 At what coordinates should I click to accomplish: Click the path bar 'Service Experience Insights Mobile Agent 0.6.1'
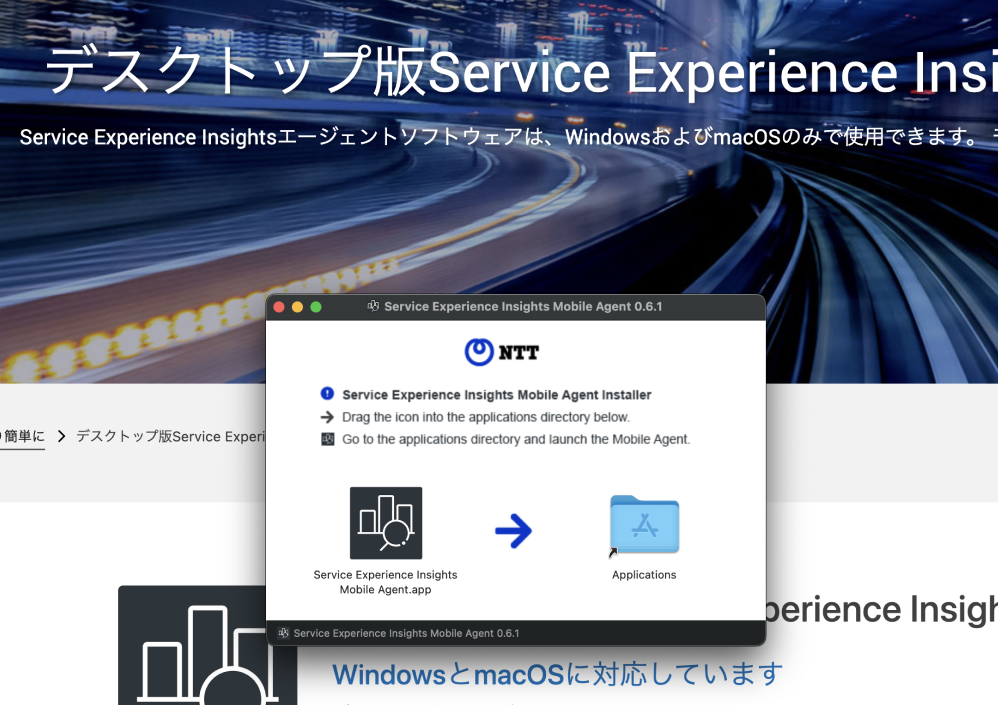(406, 633)
